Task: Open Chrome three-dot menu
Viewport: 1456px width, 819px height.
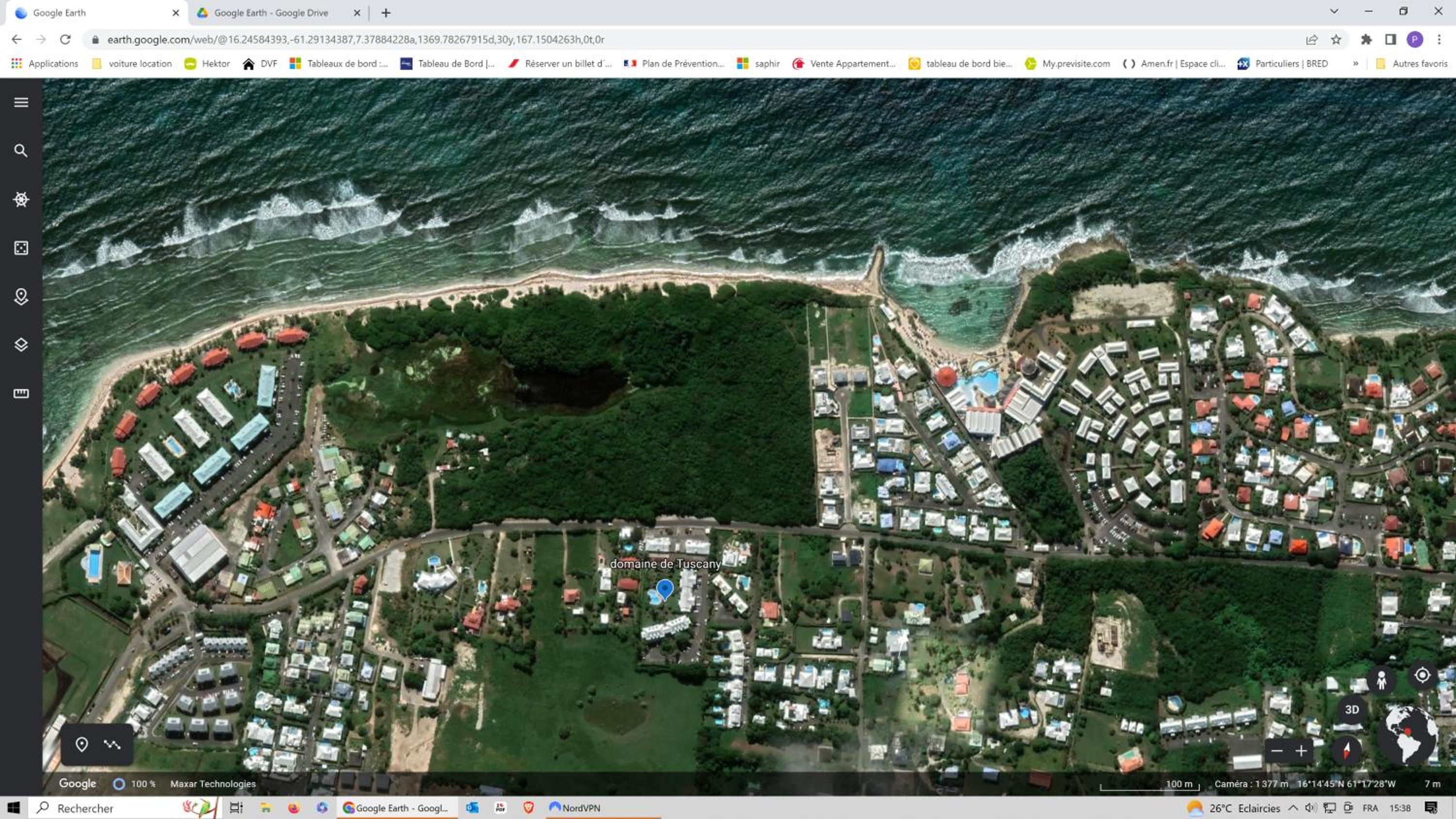Action: [x=1439, y=39]
